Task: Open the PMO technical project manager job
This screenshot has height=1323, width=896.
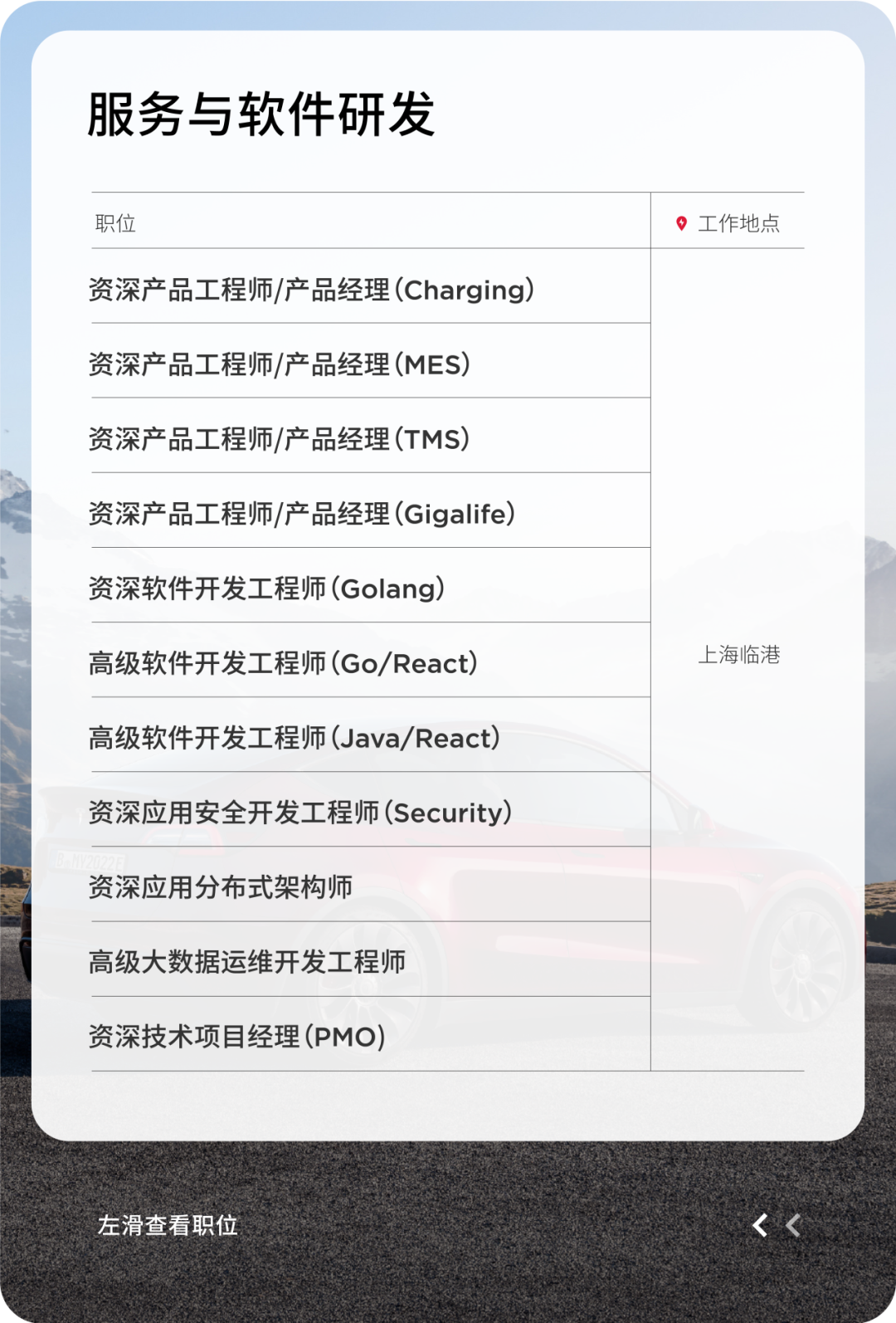Action: [x=237, y=1037]
